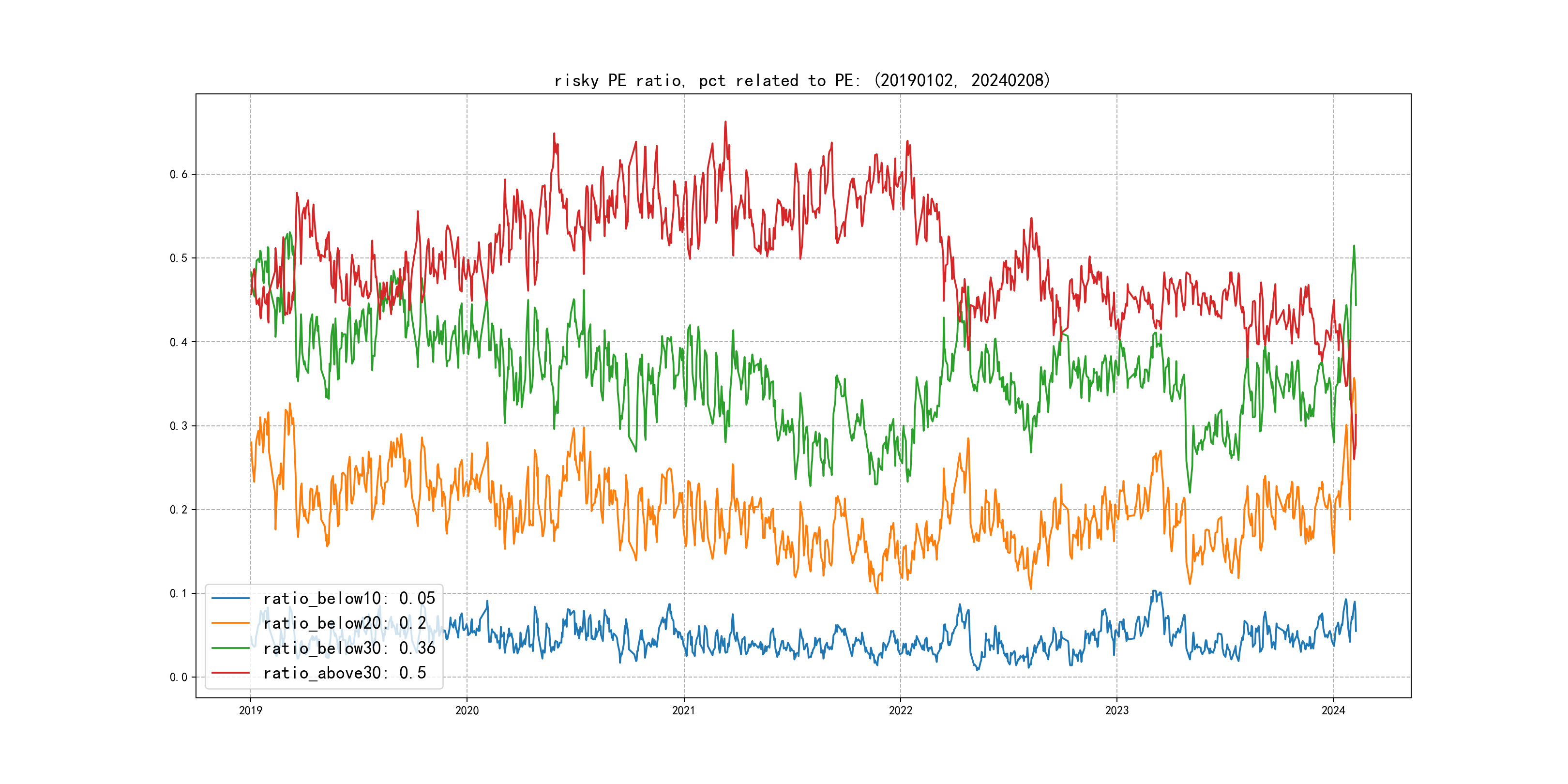Click the 0.3 y-axis tick label
This screenshot has height=784, width=1568.
[x=179, y=425]
